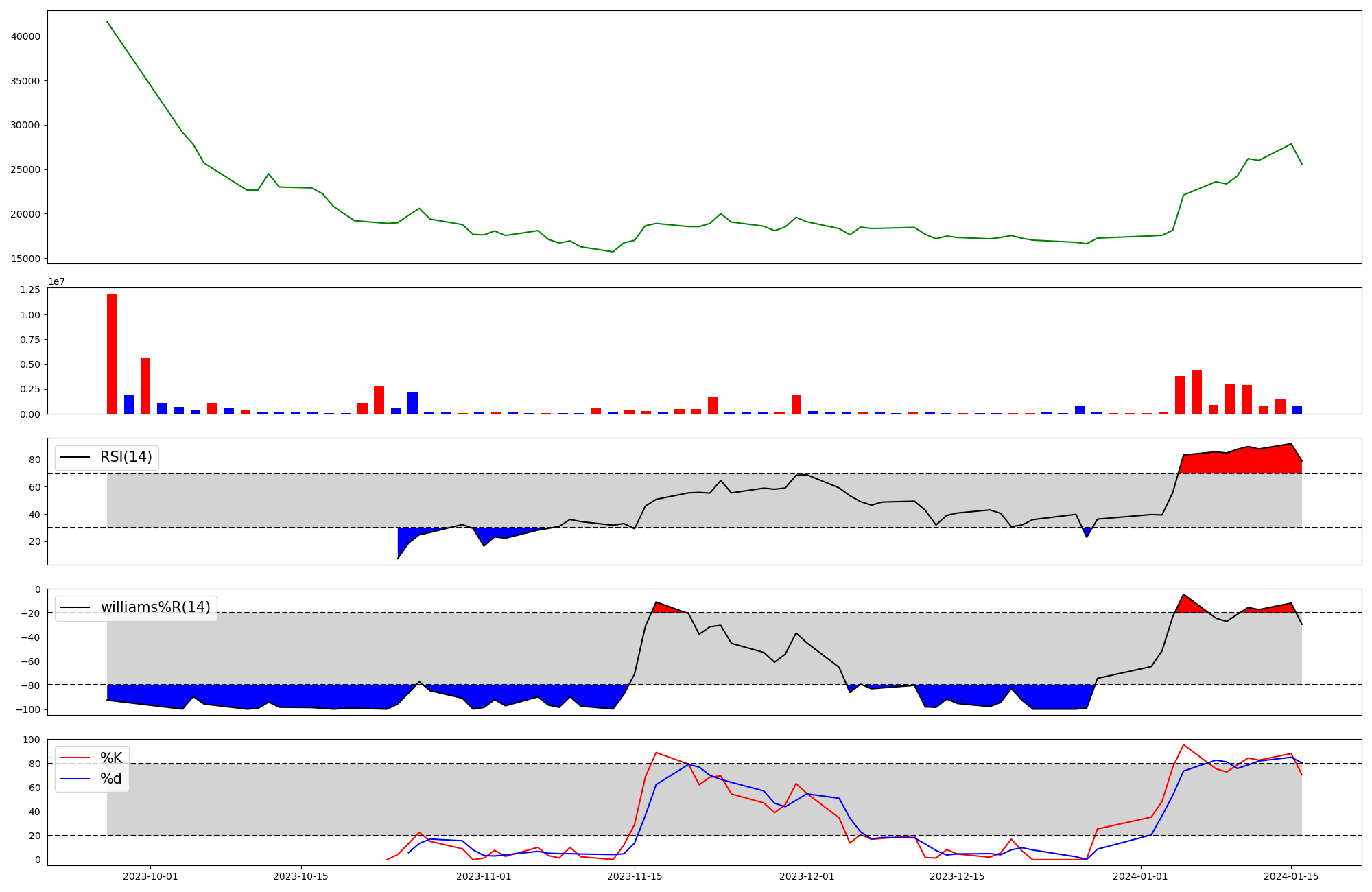This screenshot has width=1372, height=892.
Task: Click the 1.25 volume axis label
Action: (x=29, y=290)
